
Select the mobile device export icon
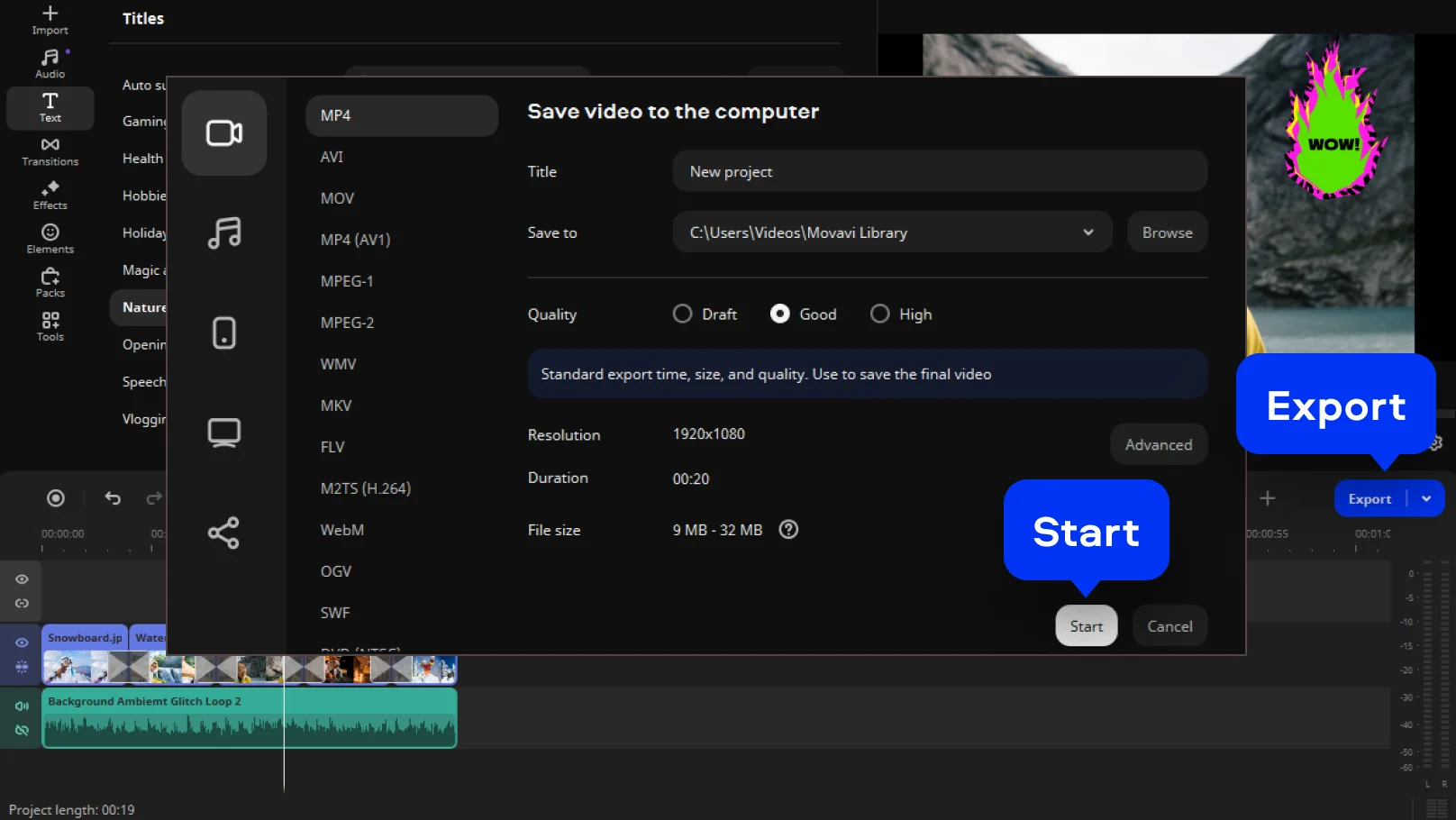(x=224, y=333)
